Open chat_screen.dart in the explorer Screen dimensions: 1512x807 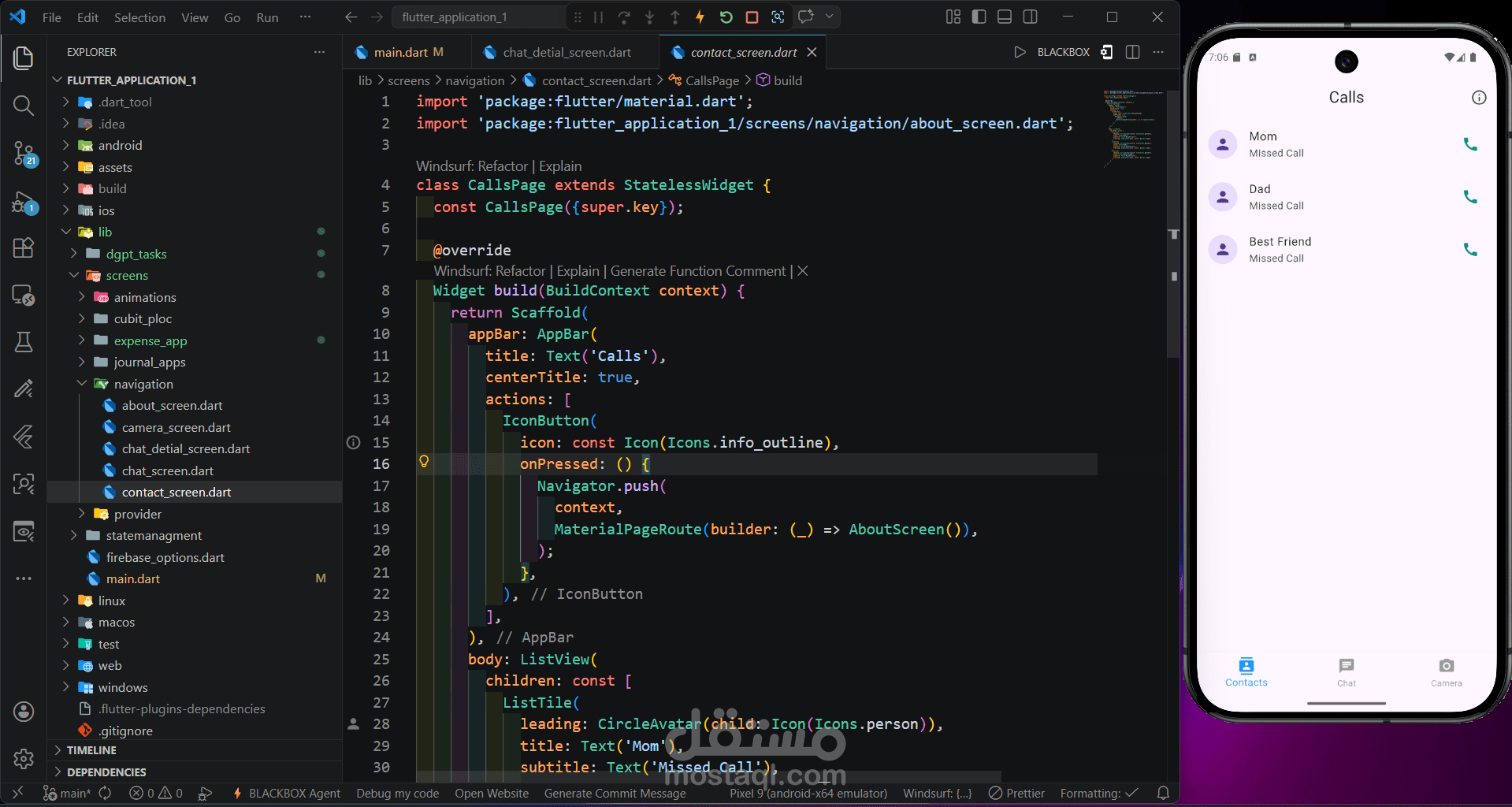pyautogui.click(x=167, y=470)
